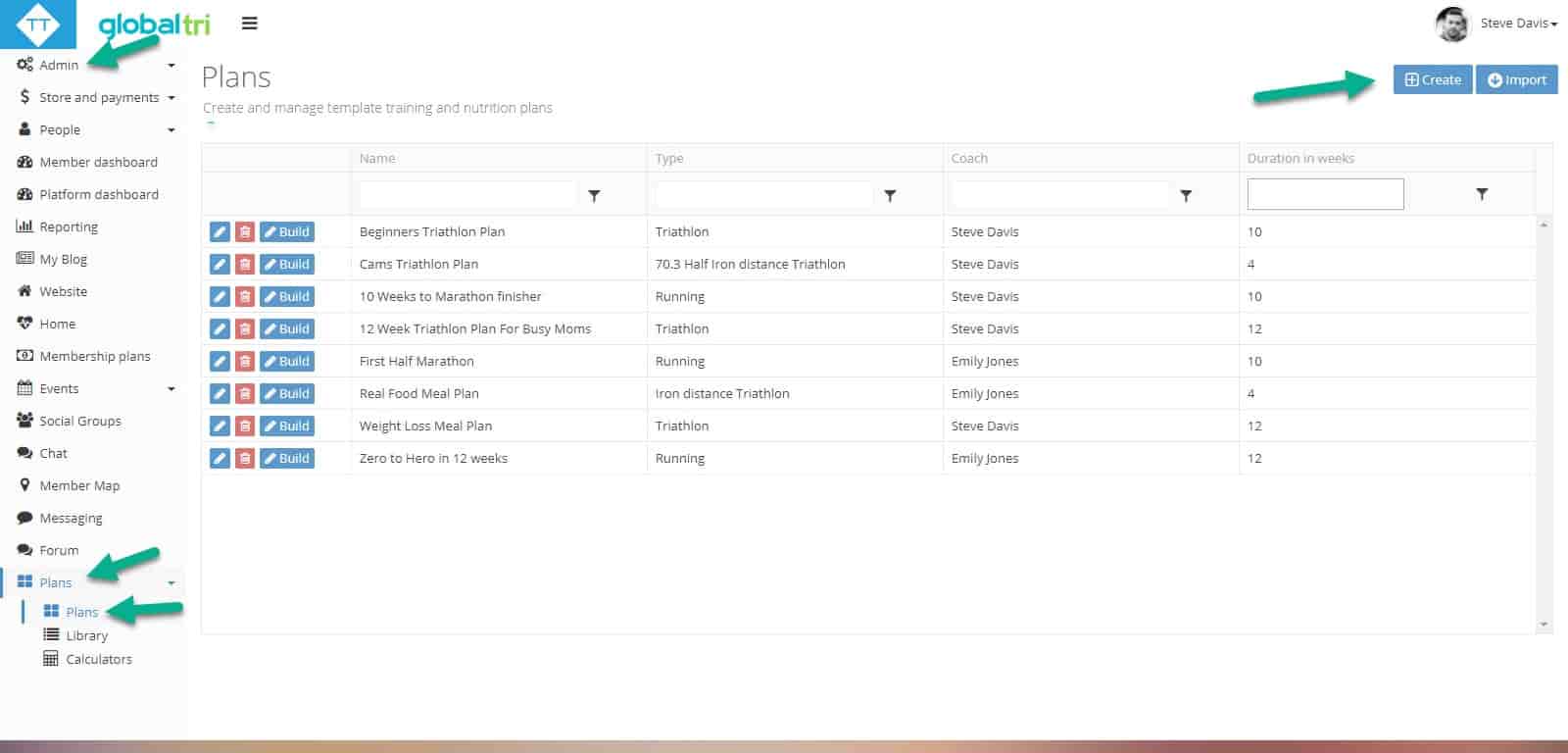The image size is (1568, 753).
Task: Click the TT diamond logo
Action: pos(38,25)
